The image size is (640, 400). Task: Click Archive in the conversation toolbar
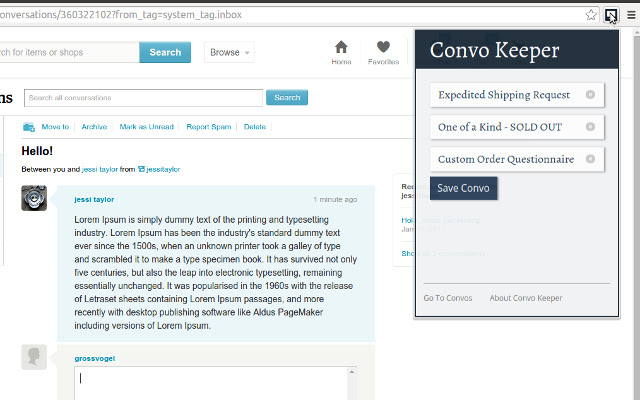click(94, 127)
